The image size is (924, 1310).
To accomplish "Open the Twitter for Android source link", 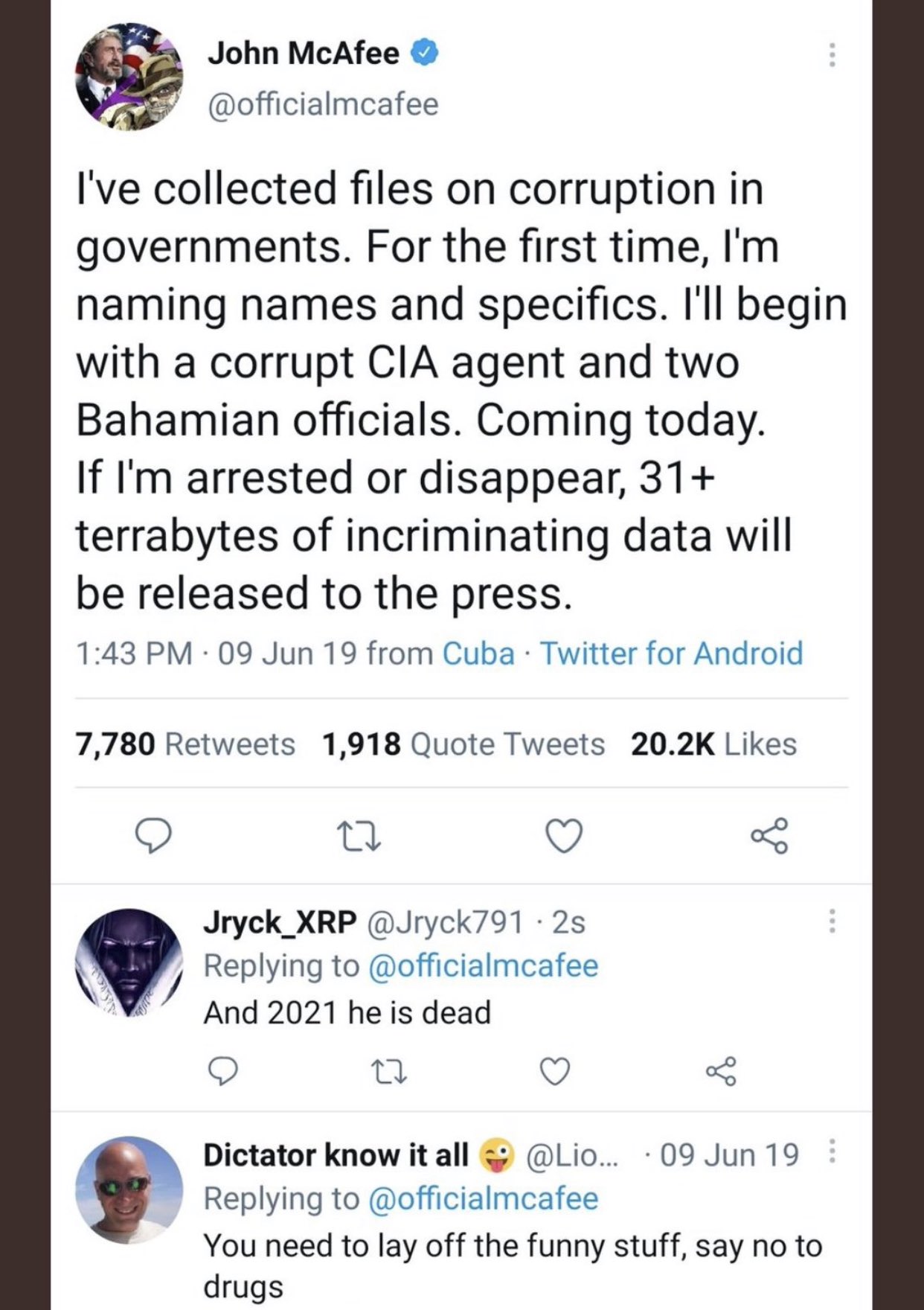I will coord(672,654).
